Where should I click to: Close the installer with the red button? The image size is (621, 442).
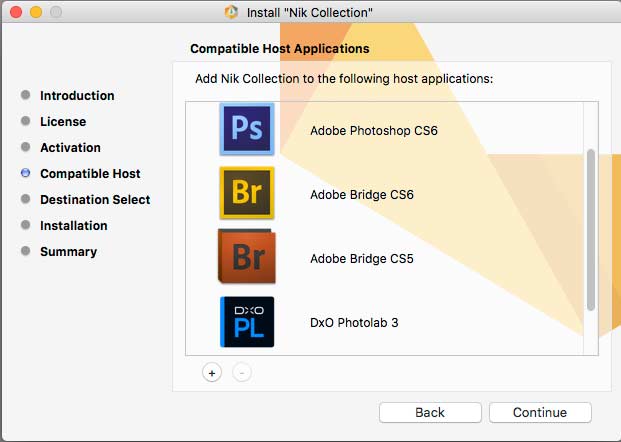click(16, 12)
